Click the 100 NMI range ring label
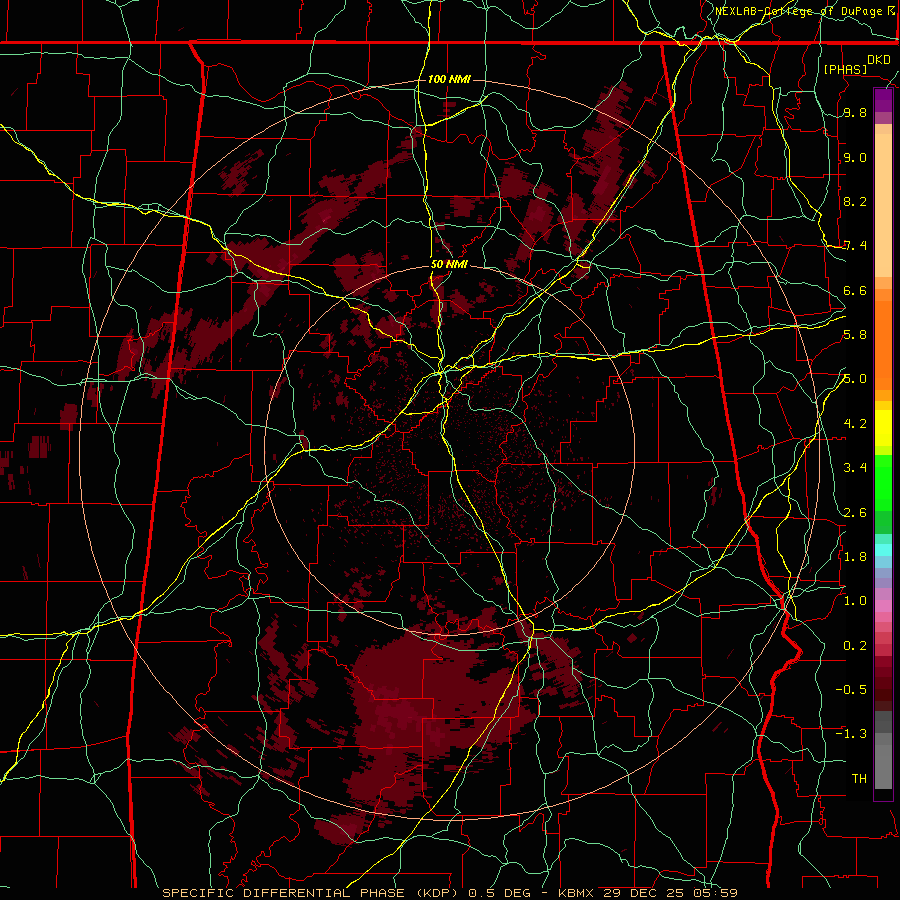Screen dimensions: 900x900 (449, 79)
